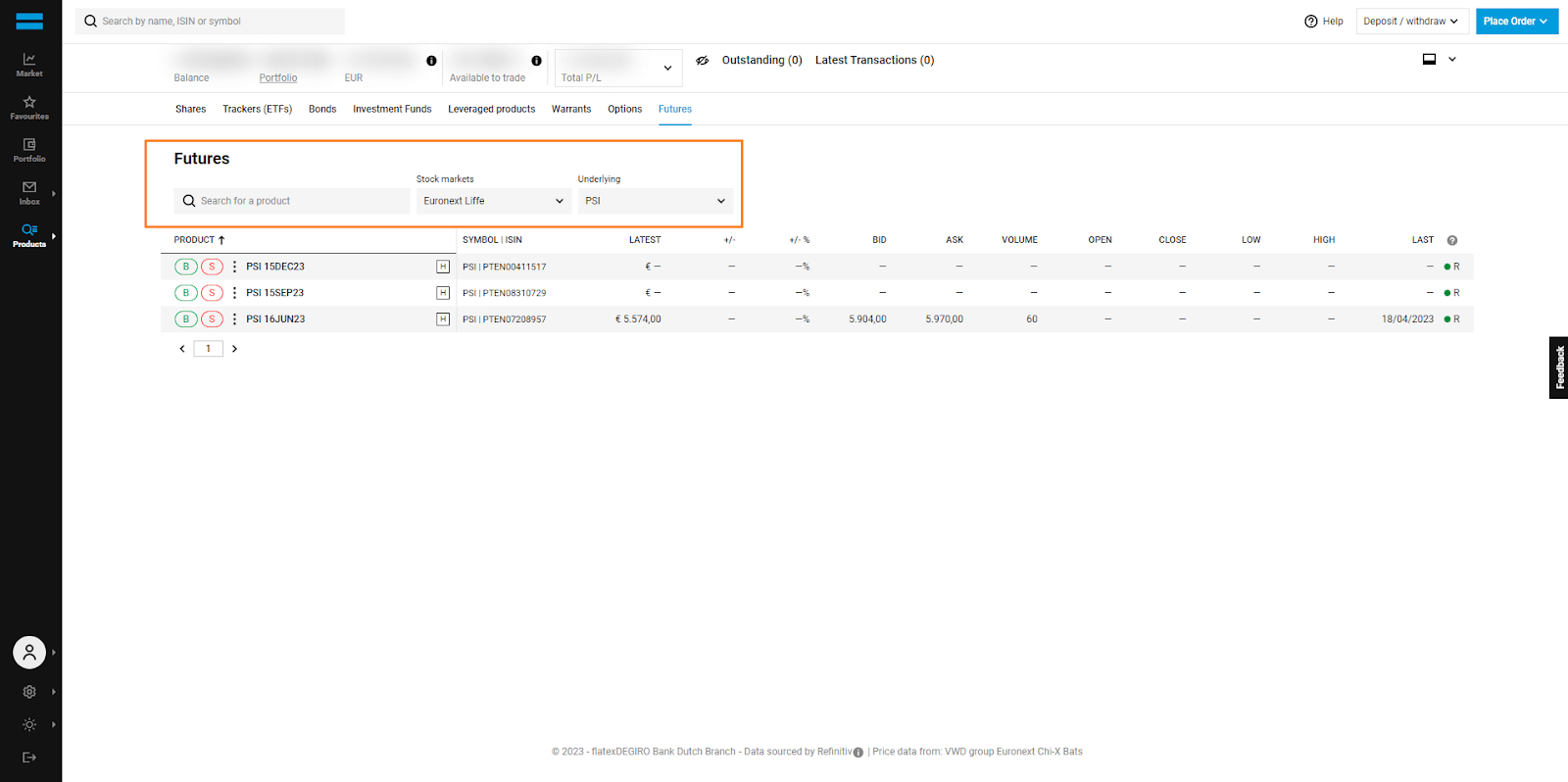
Task: Select the Futures tab
Action: (x=675, y=109)
